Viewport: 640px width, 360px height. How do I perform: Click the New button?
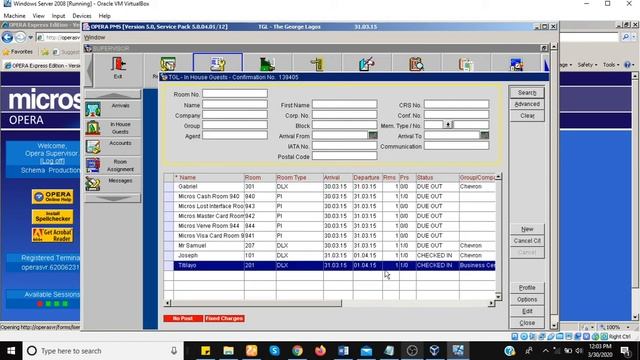(x=527, y=229)
